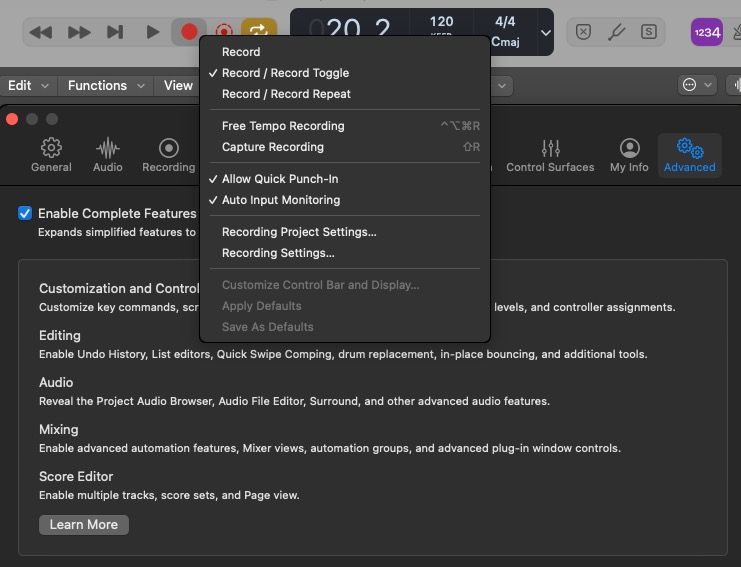Open the Edit dropdown menu
Screen dimensions: 741x567
point(27,86)
